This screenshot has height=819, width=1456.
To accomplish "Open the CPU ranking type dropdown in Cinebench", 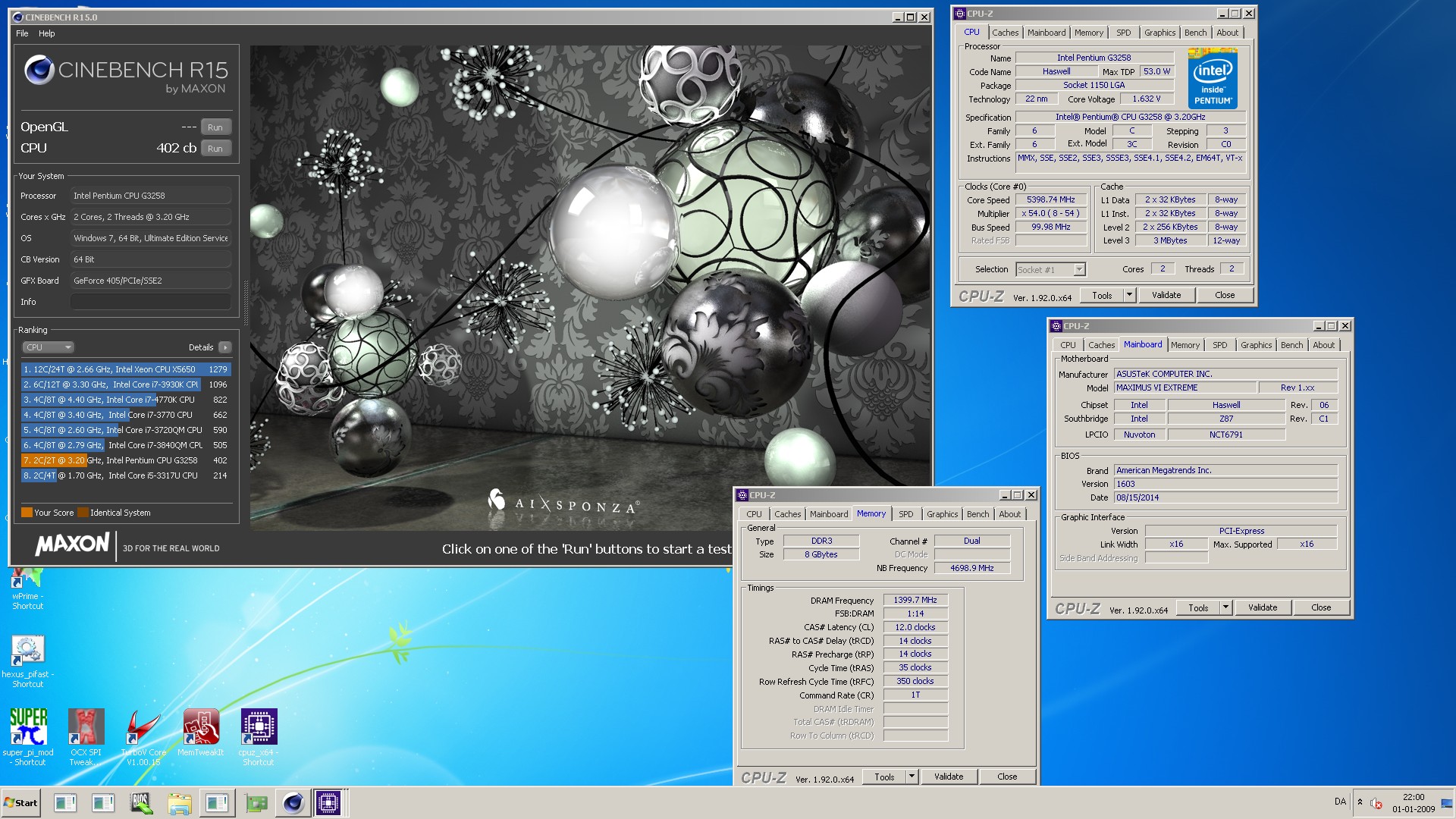I will pos(48,347).
